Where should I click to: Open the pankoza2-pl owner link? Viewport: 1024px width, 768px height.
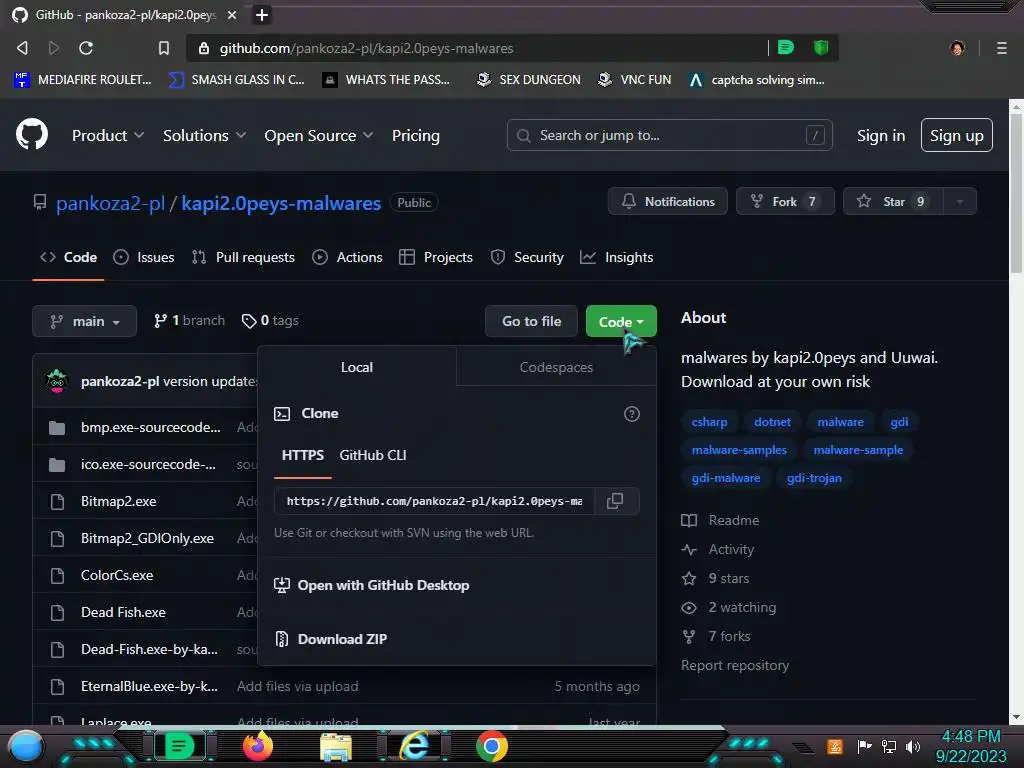coord(110,203)
